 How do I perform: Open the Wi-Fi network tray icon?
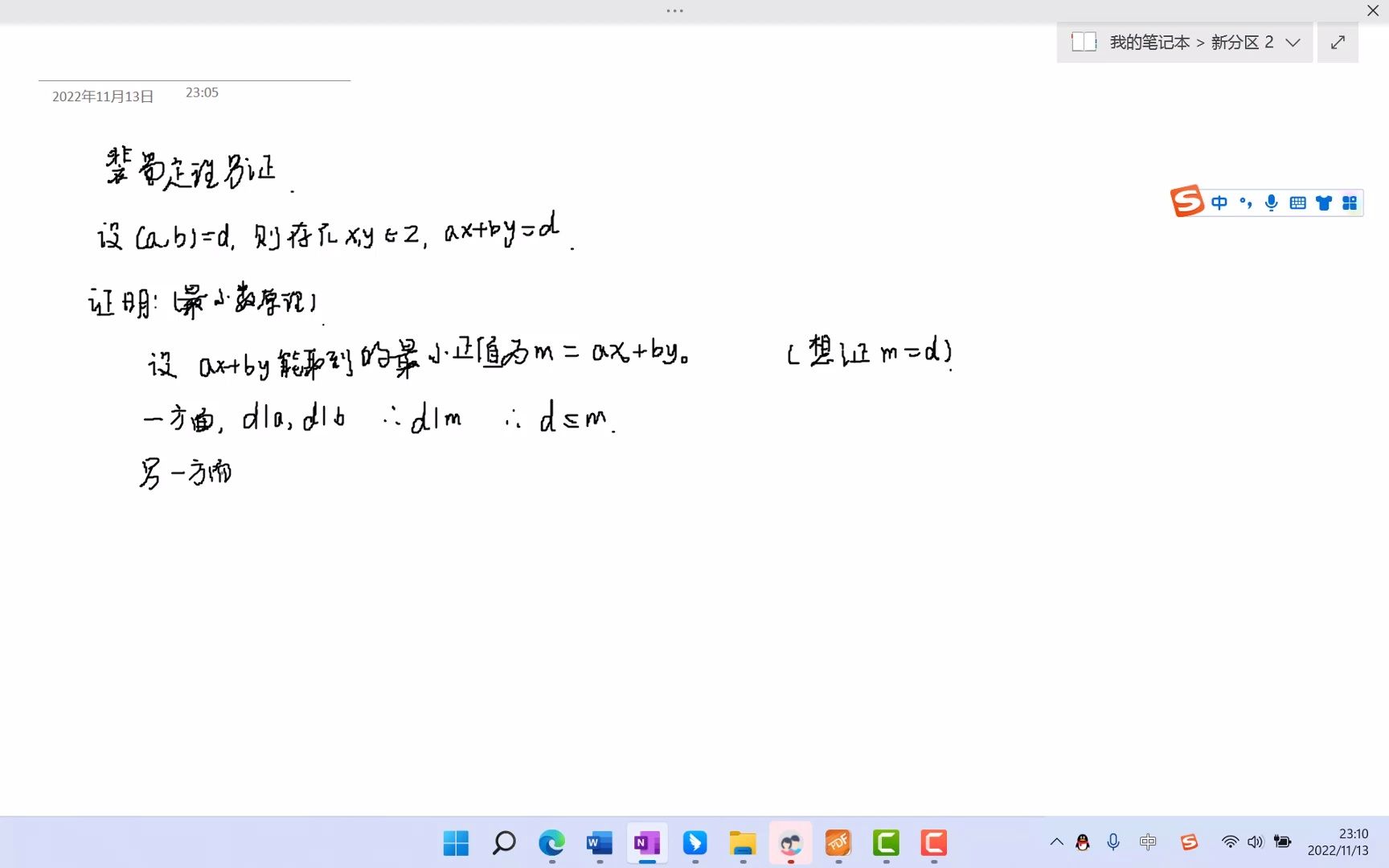[1230, 842]
